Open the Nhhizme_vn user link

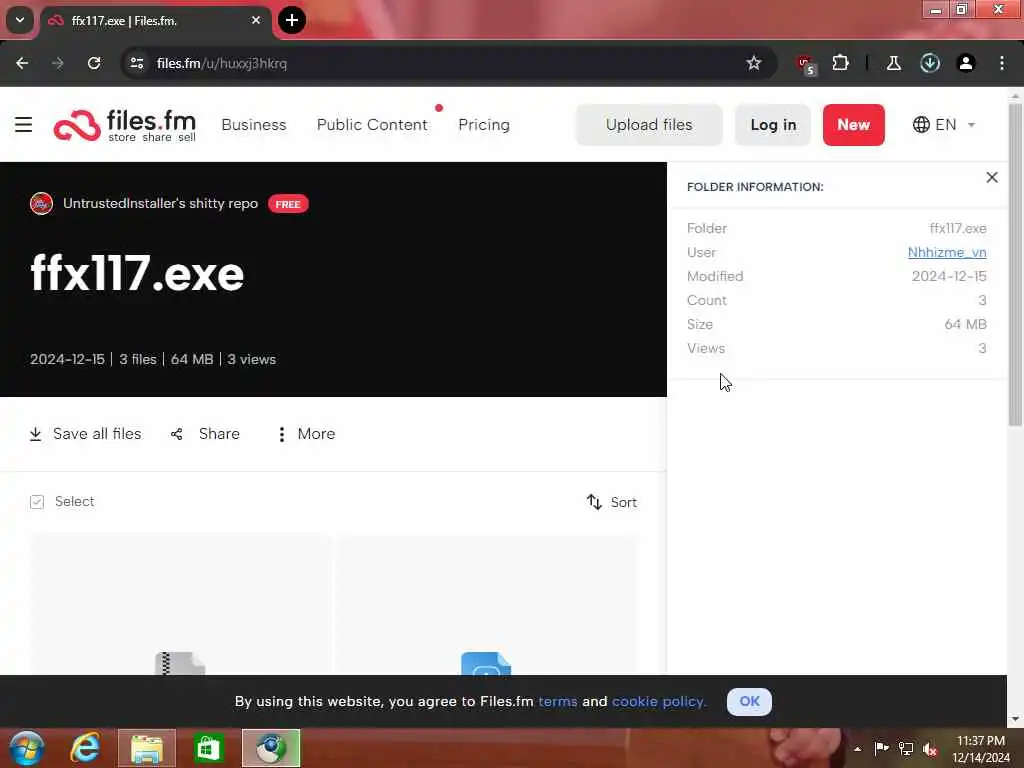(946, 252)
